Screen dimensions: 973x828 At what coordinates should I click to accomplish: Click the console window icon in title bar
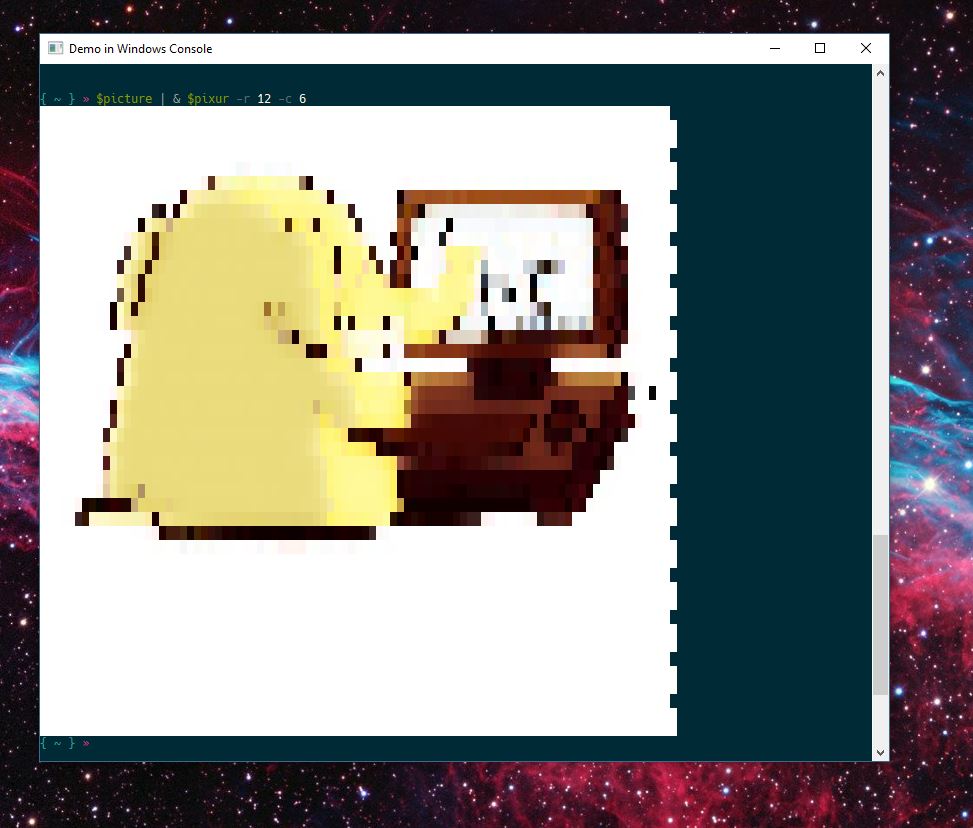(55, 48)
